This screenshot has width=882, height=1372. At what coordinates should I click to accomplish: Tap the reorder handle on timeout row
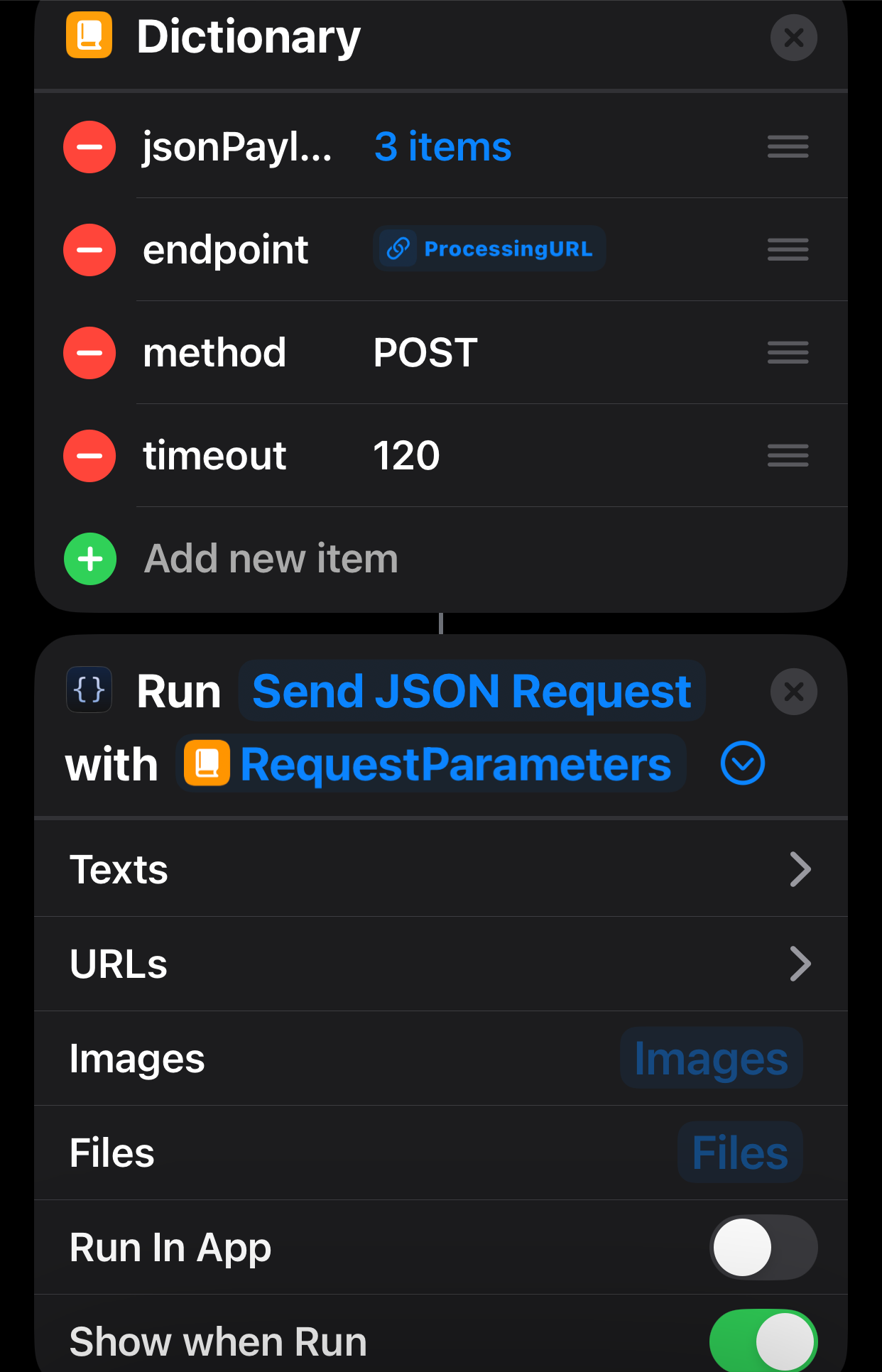tap(788, 456)
